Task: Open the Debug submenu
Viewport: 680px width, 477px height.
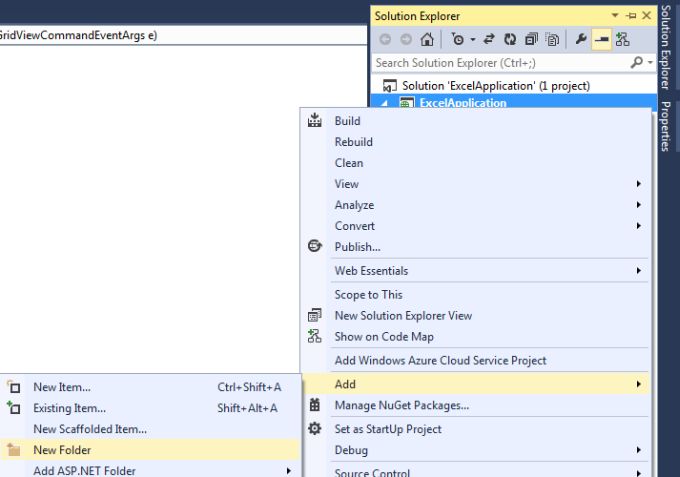Action: 476,450
